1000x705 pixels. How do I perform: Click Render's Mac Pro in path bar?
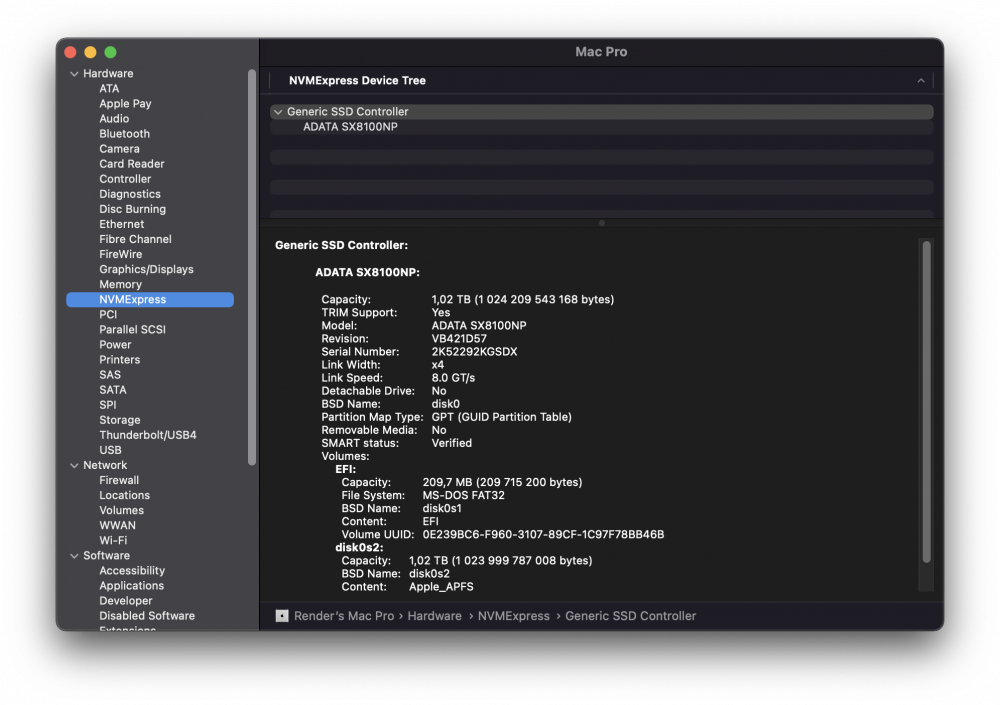click(x=344, y=616)
